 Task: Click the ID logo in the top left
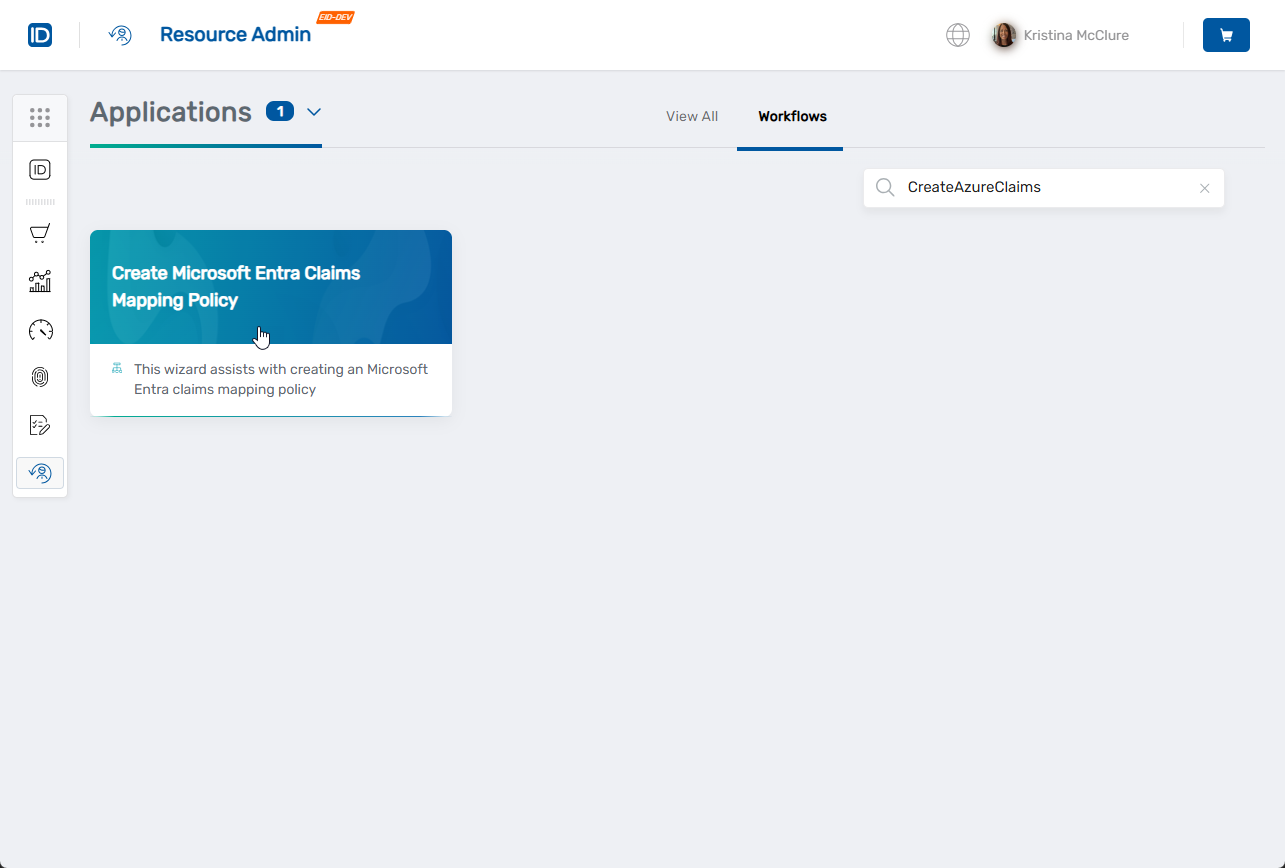(x=40, y=34)
